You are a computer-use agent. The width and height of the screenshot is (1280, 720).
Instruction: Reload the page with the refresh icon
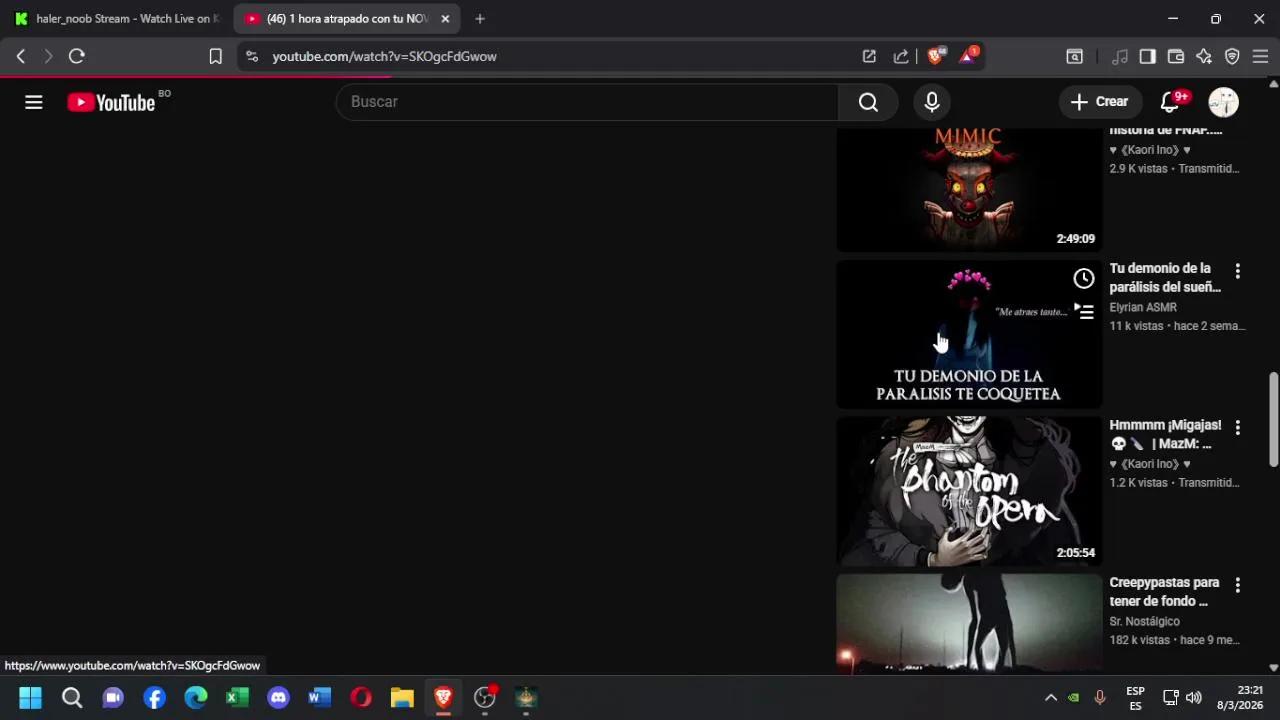click(x=76, y=56)
